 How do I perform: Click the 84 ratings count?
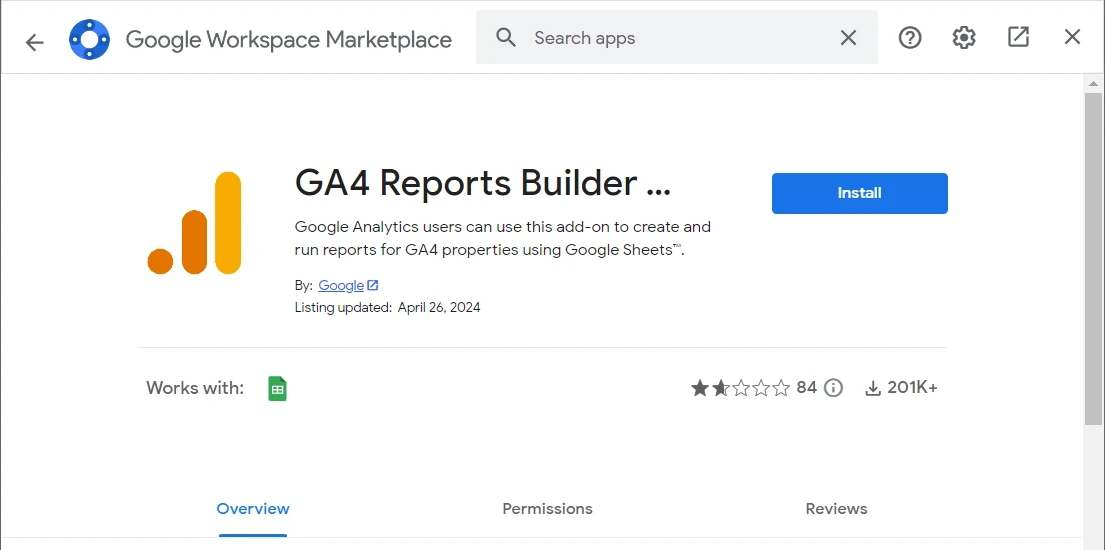tap(807, 388)
